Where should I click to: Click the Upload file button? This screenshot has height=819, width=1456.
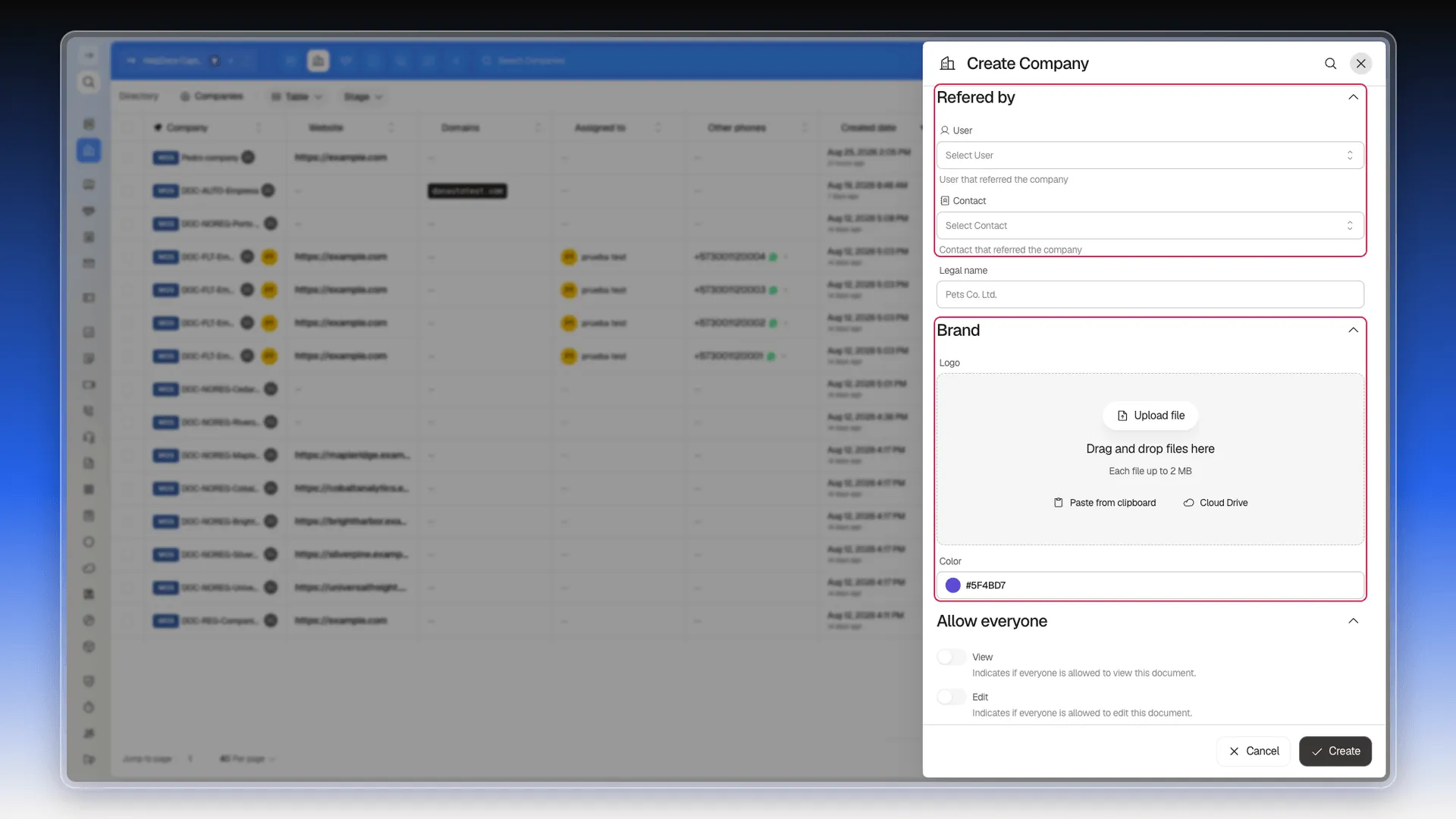tap(1150, 416)
